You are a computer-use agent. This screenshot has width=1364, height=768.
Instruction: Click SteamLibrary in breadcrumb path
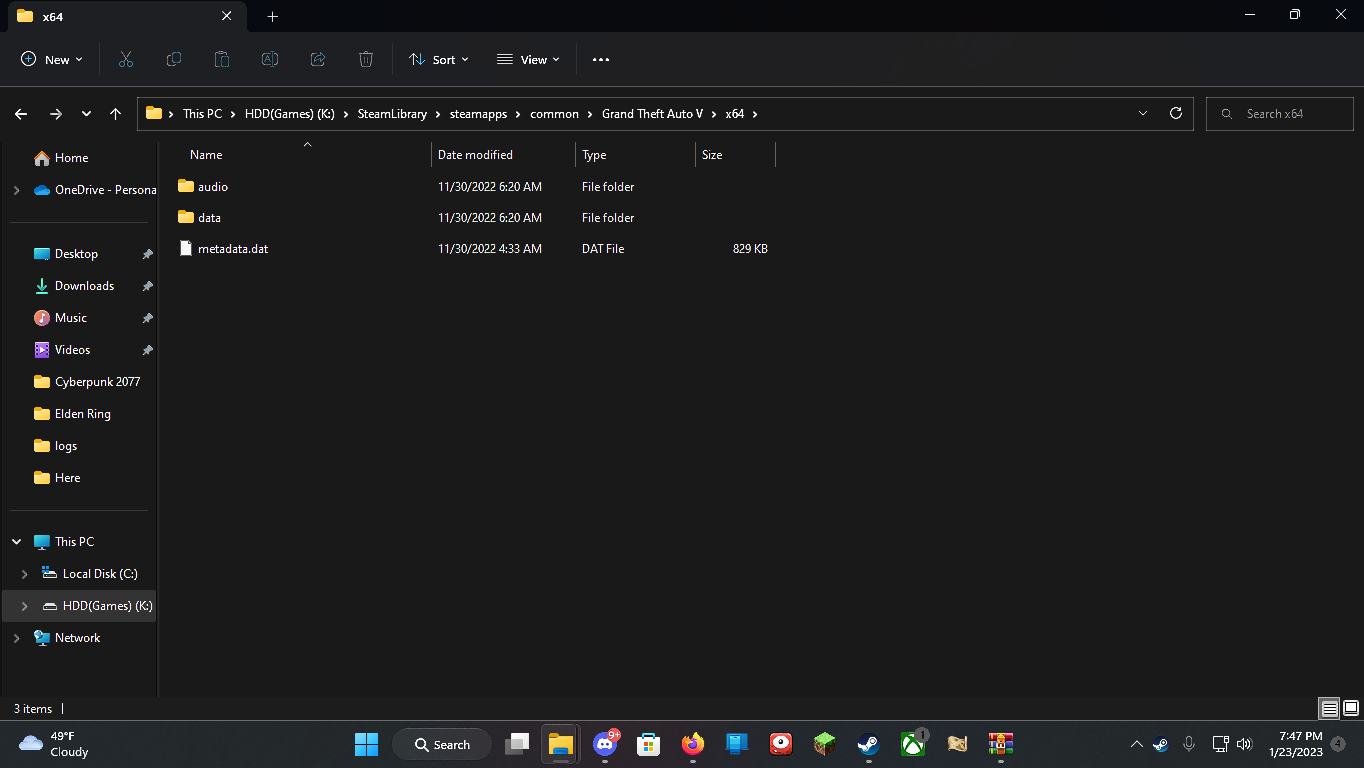click(392, 114)
